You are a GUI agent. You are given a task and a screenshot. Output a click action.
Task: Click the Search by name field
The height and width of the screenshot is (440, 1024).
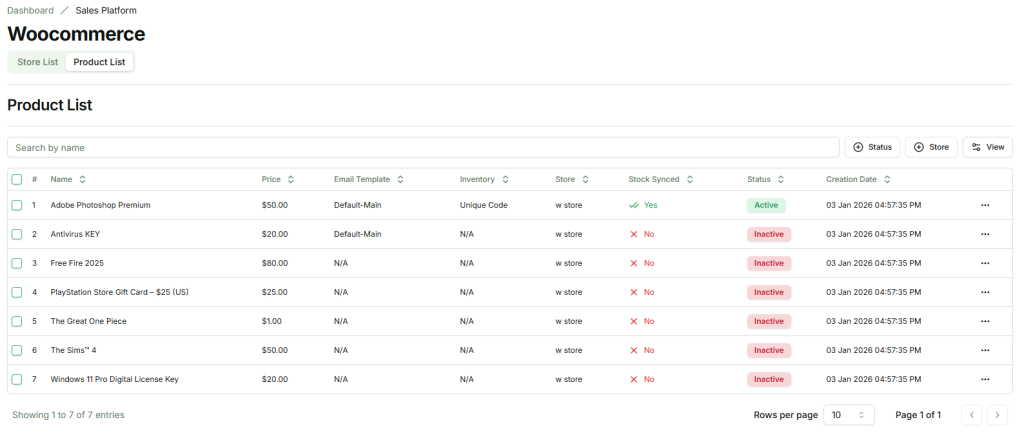423,147
